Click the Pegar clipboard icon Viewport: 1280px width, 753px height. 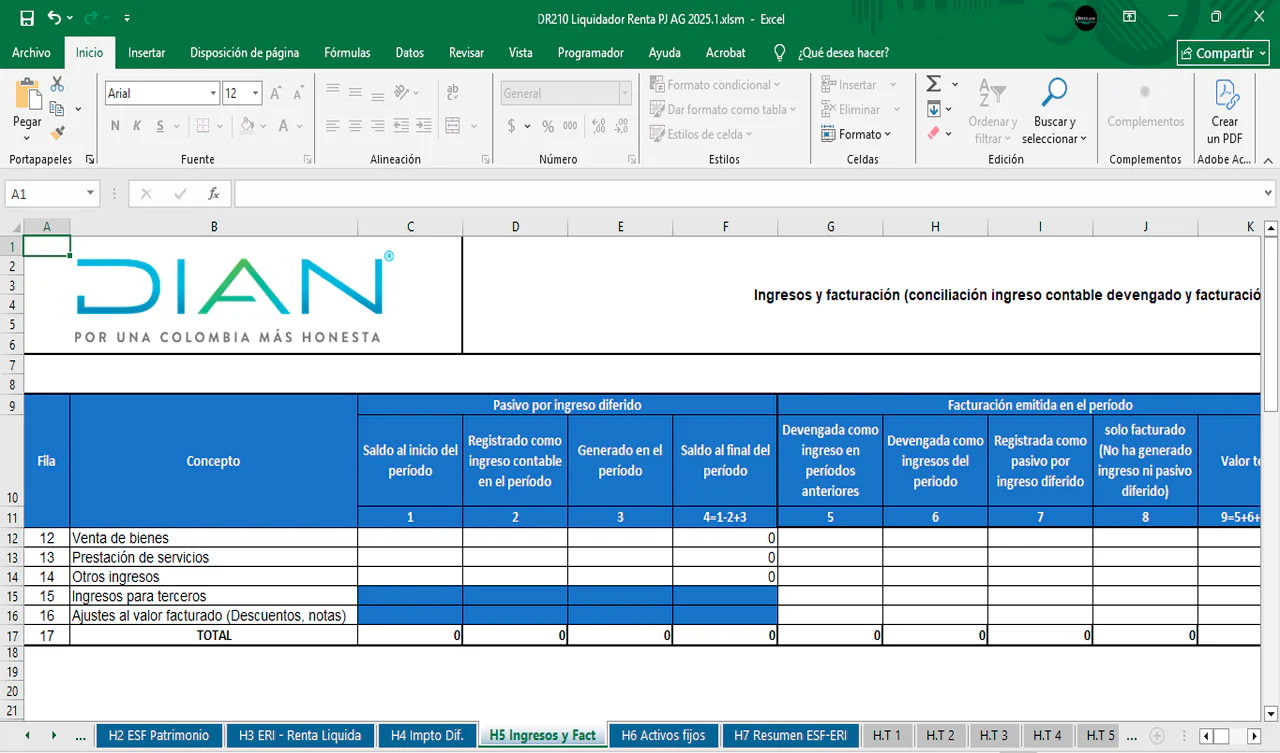click(27, 96)
